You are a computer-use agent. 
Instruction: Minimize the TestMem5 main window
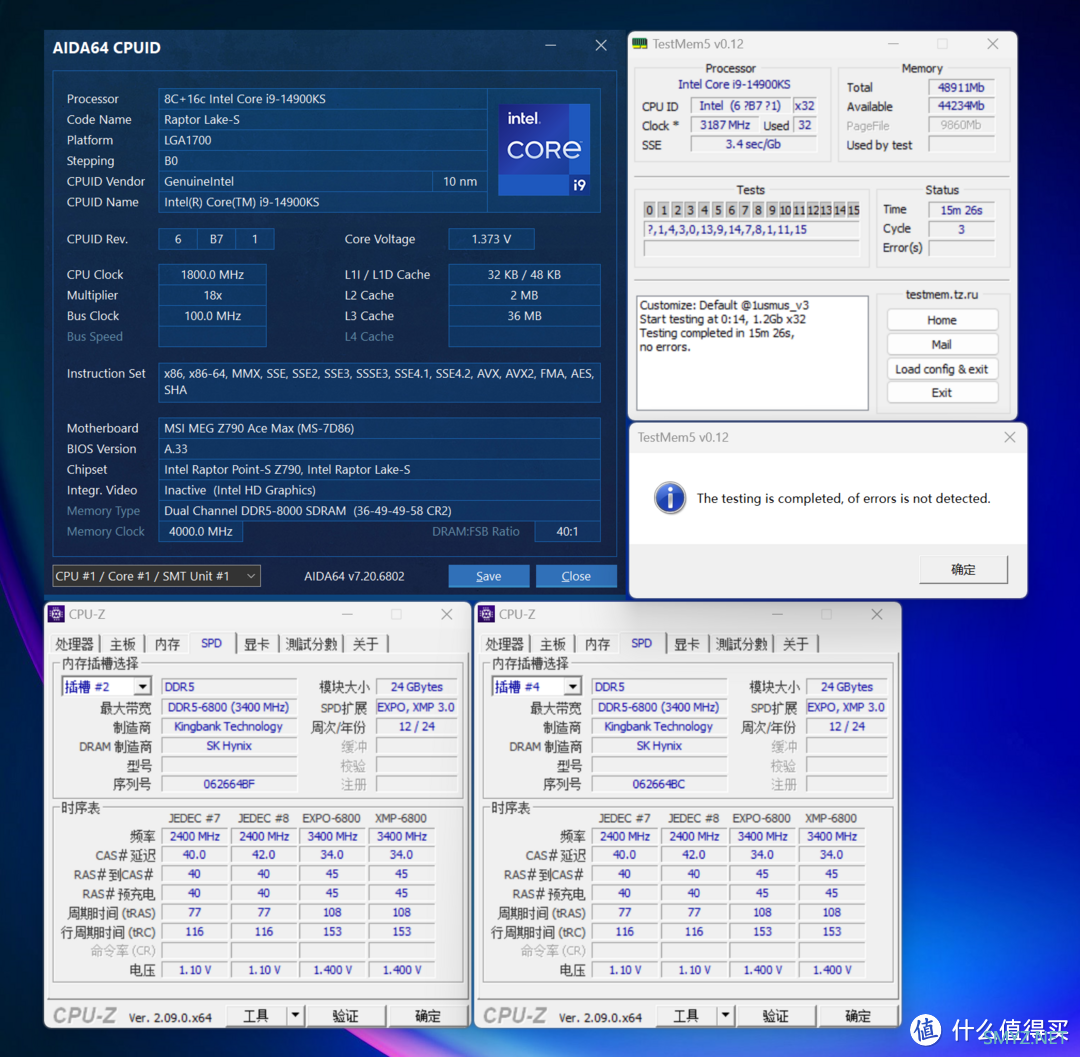[893, 44]
